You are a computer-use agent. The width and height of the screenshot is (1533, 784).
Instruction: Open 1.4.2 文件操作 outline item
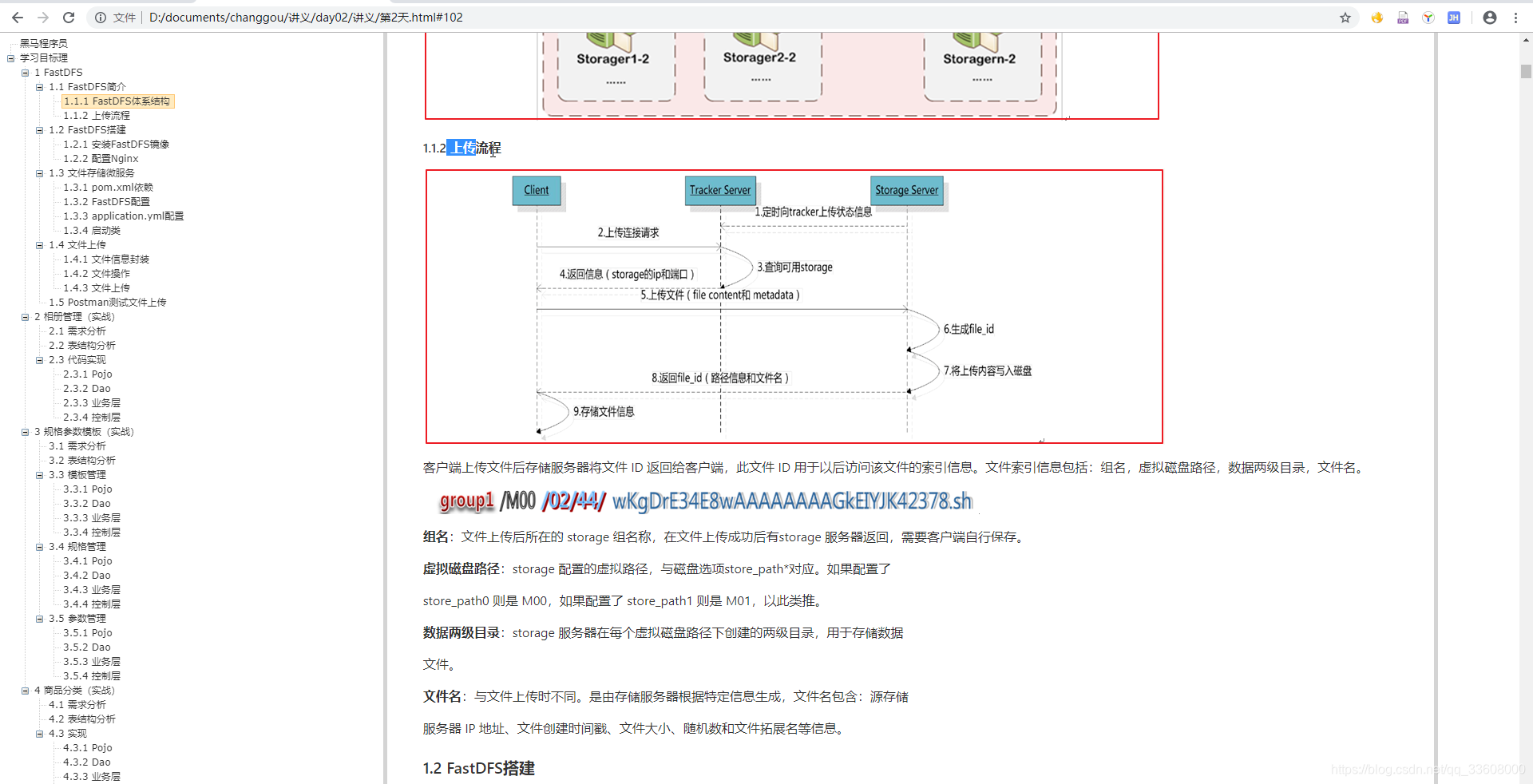point(97,274)
